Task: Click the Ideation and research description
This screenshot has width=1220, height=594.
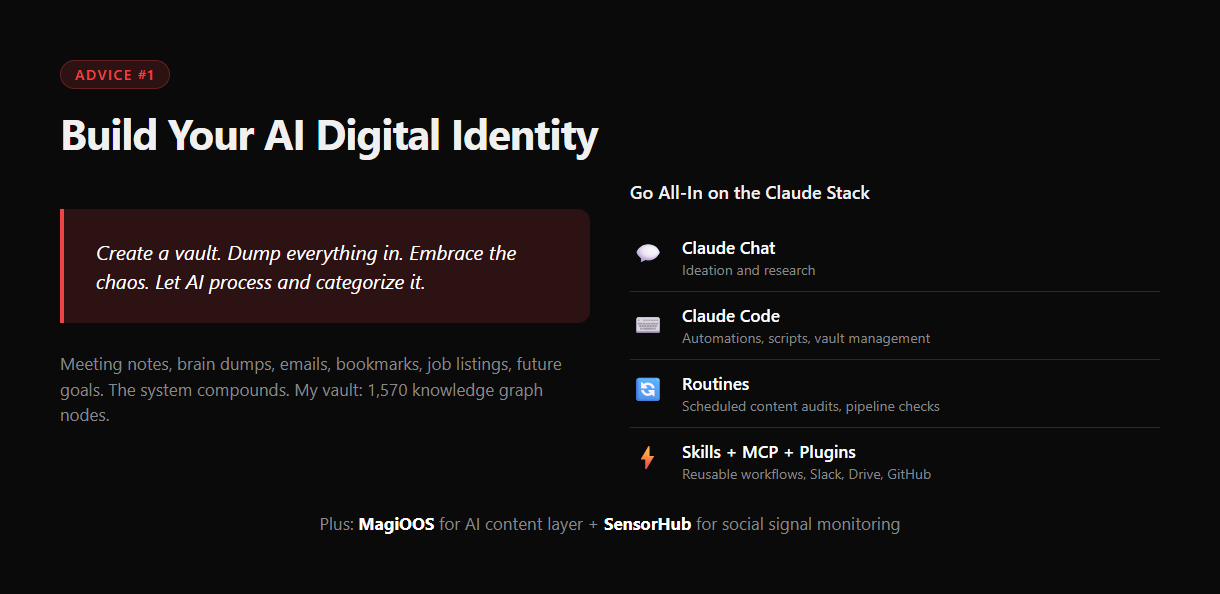Action: click(x=748, y=270)
